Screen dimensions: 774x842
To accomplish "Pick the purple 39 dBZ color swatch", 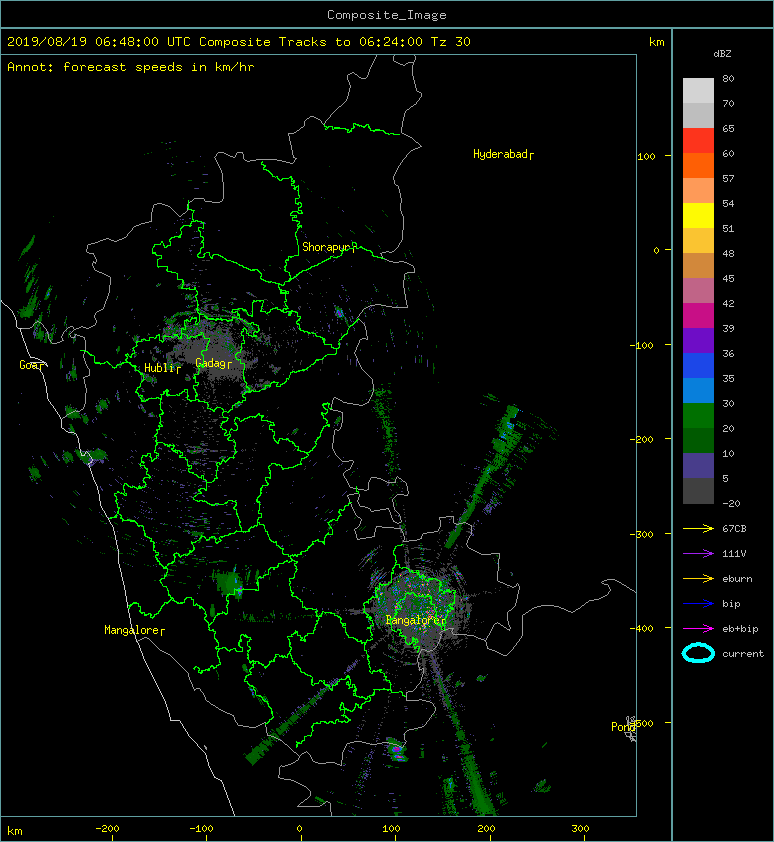I will tap(698, 340).
